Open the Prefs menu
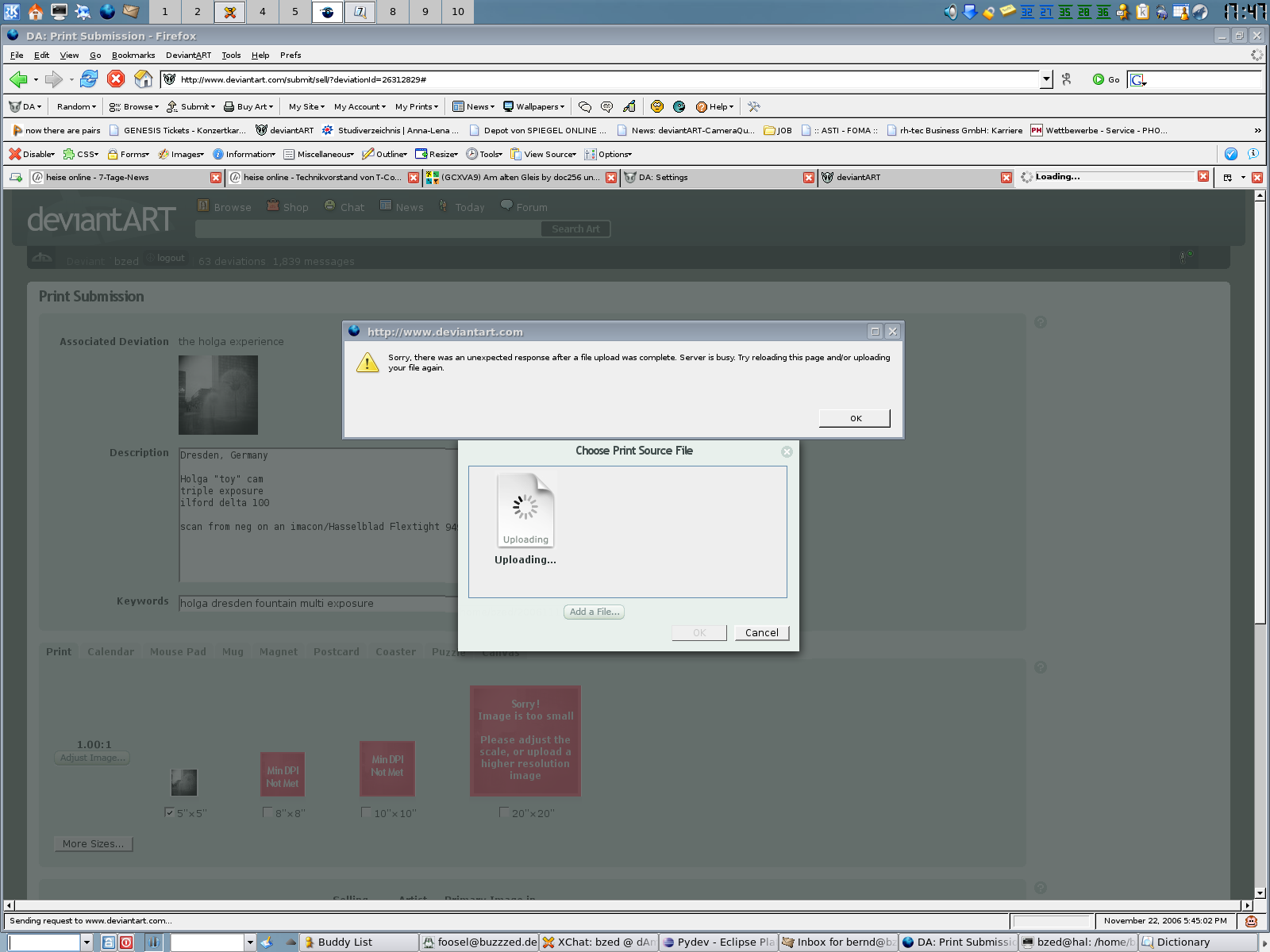Image resolution: width=1270 pixels, height=952 pixels. pos(291,55)
